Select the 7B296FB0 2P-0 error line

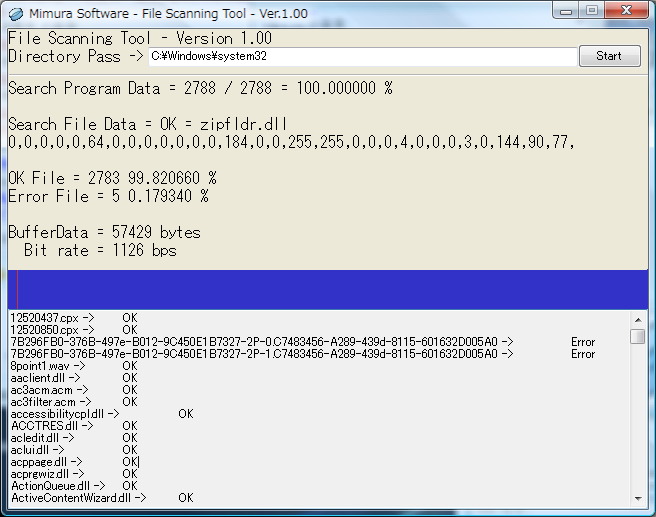302,342
